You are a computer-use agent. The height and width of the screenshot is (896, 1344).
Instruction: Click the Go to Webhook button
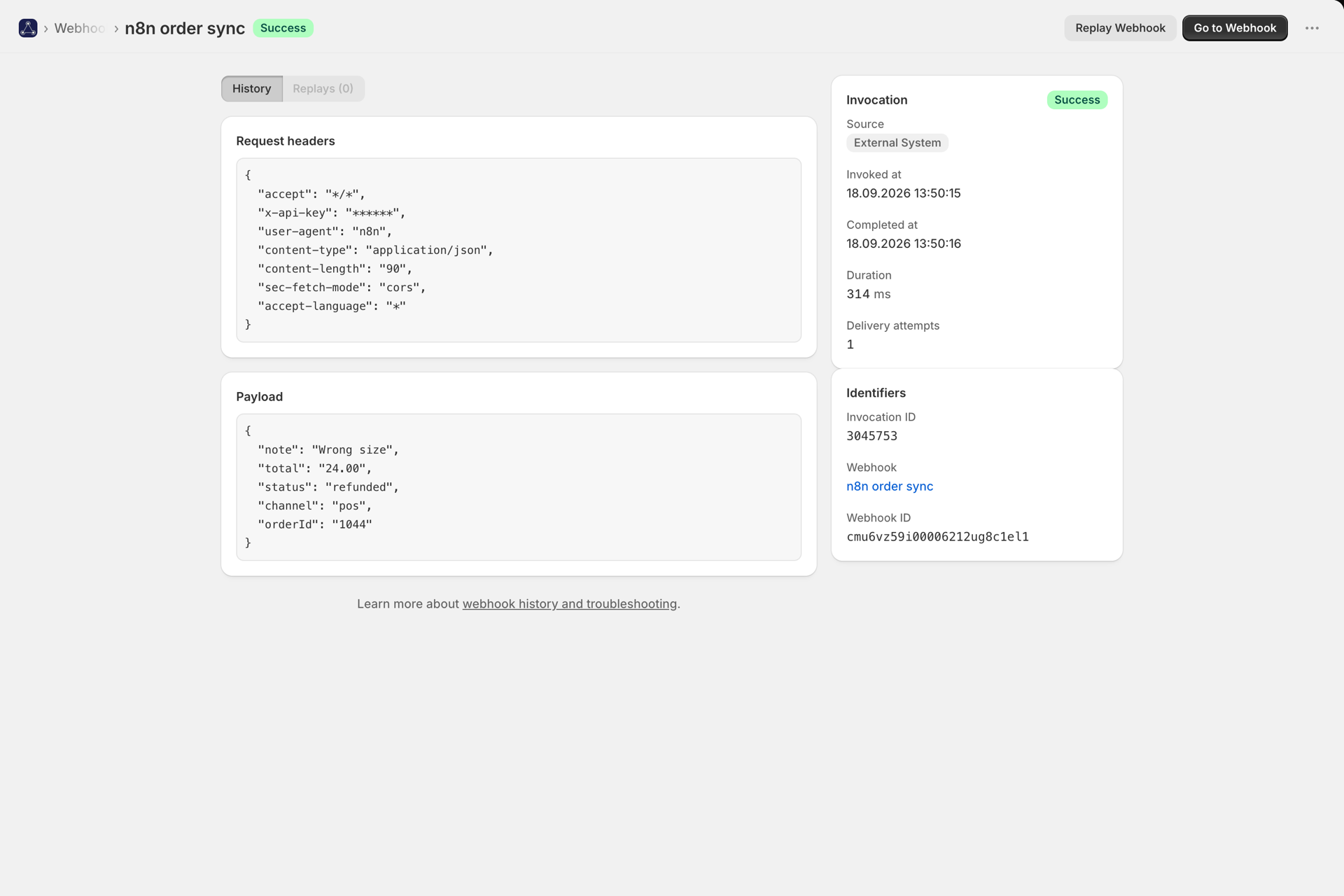pos(1235,28)
